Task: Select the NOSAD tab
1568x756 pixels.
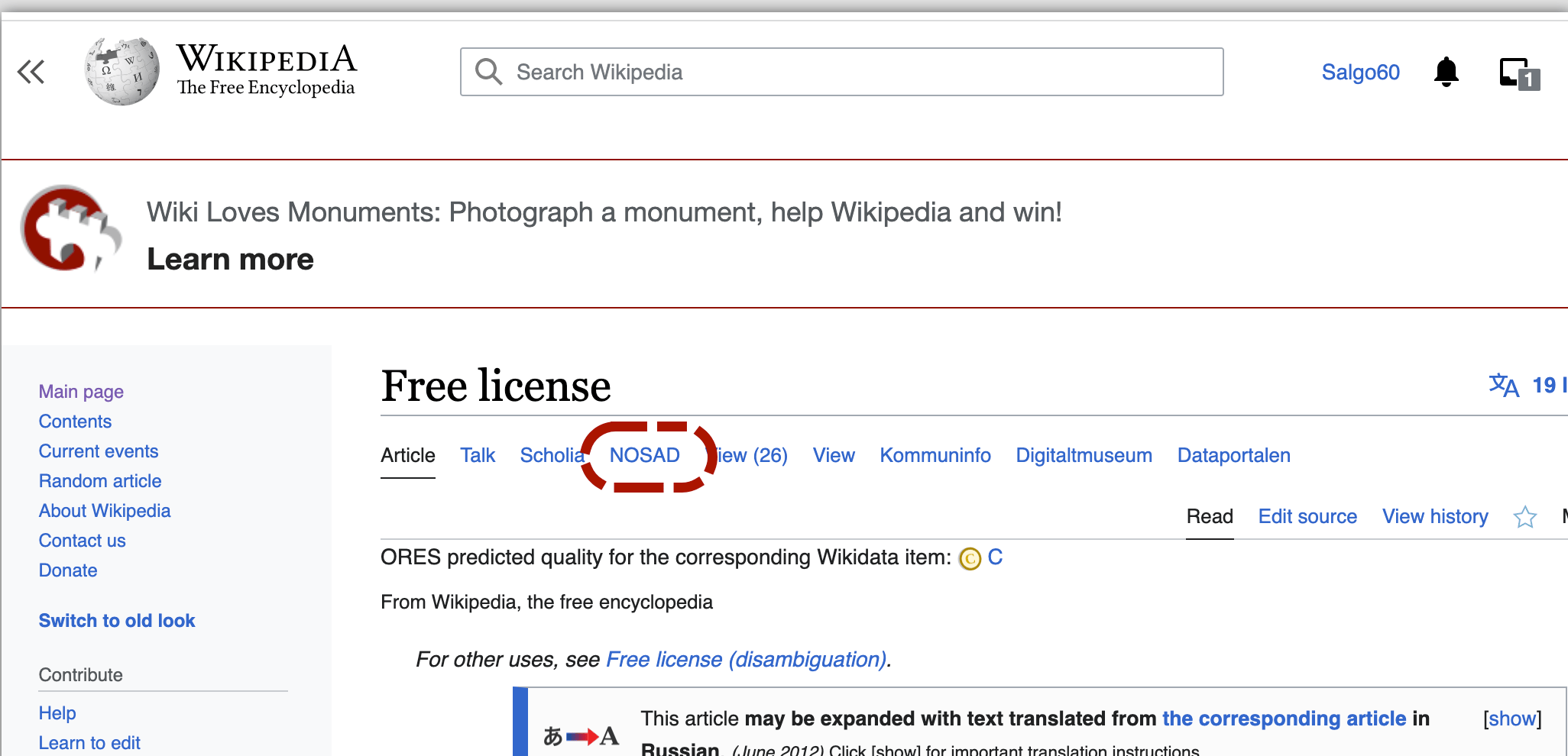Action: (x=644, y=456)
